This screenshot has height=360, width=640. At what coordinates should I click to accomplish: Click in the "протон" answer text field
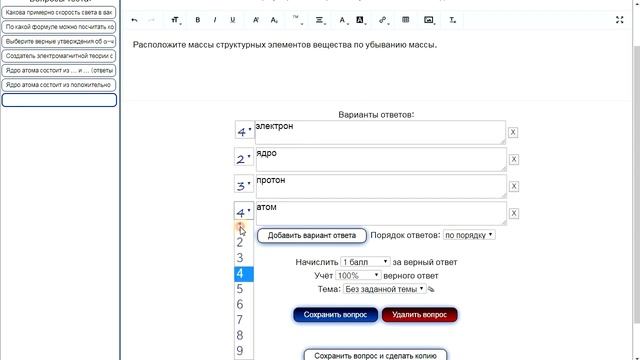381,186
